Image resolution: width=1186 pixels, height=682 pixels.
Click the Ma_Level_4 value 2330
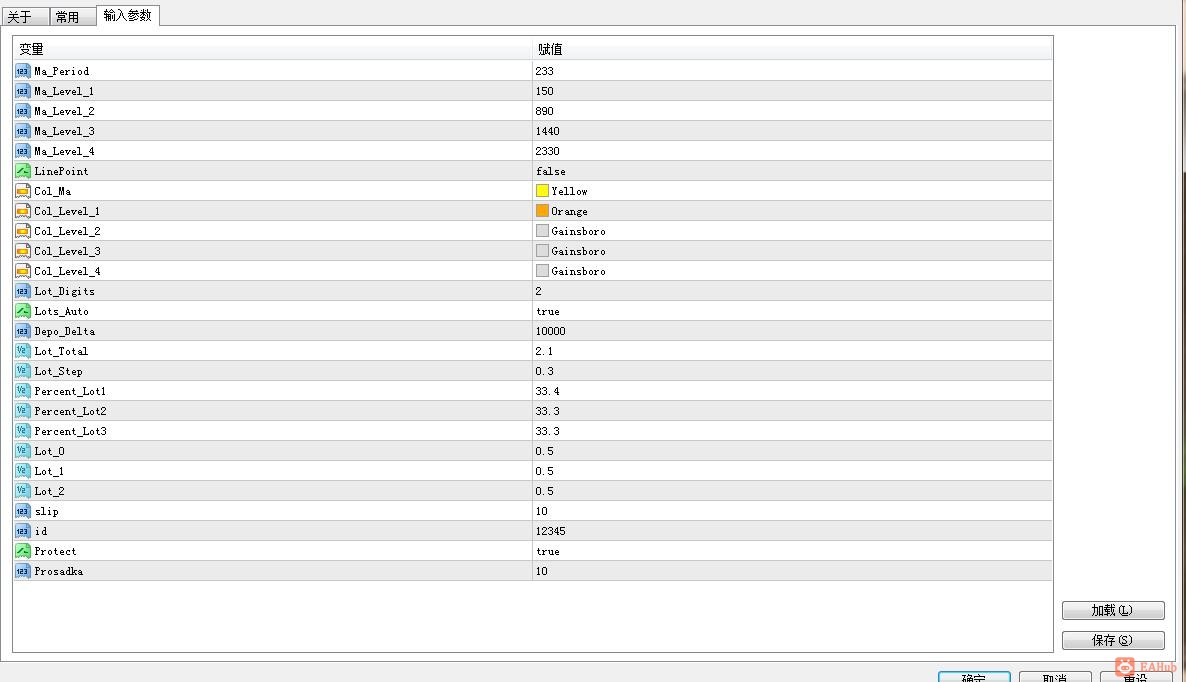[548, 151]
